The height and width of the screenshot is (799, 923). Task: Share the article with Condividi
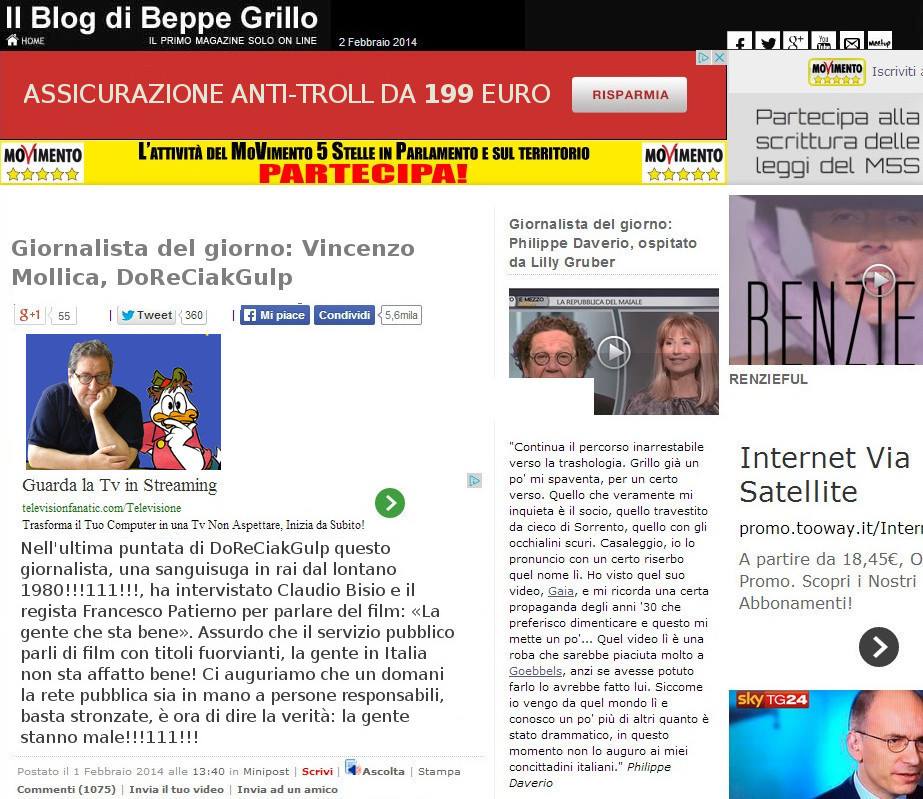tap(344, 315)
